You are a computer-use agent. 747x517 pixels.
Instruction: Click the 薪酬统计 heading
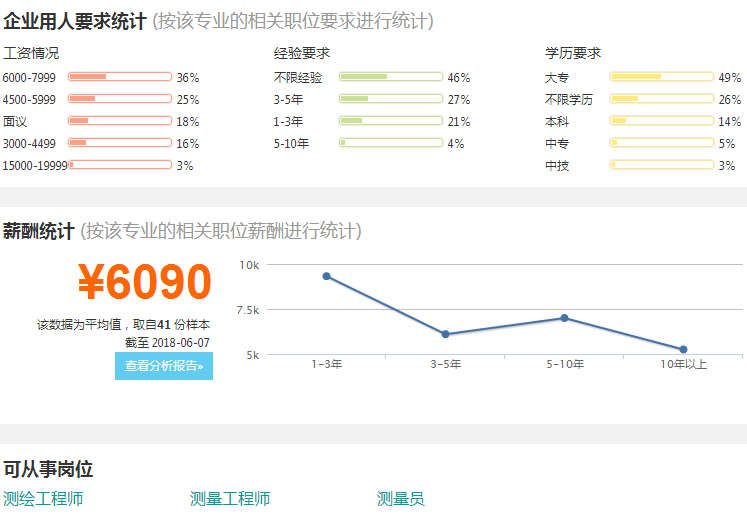39,231
